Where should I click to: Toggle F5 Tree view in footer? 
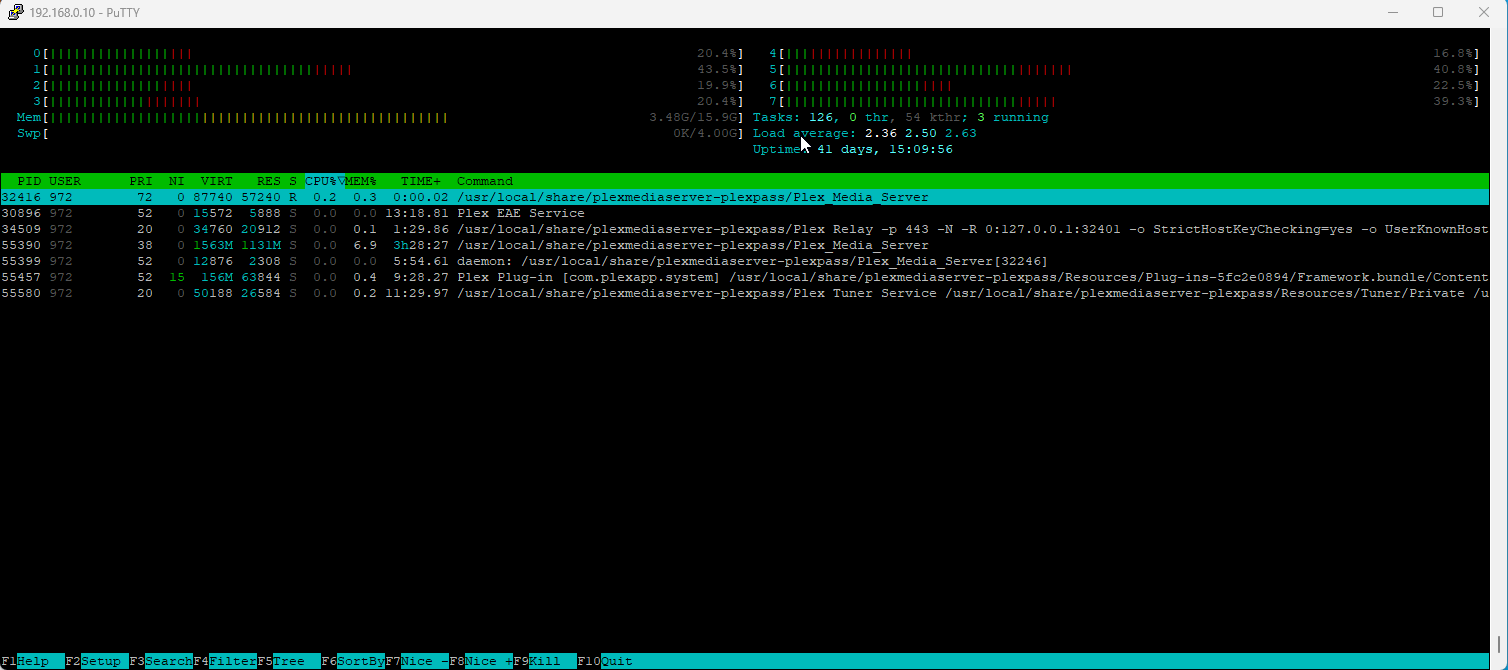[x=289, y=661]
